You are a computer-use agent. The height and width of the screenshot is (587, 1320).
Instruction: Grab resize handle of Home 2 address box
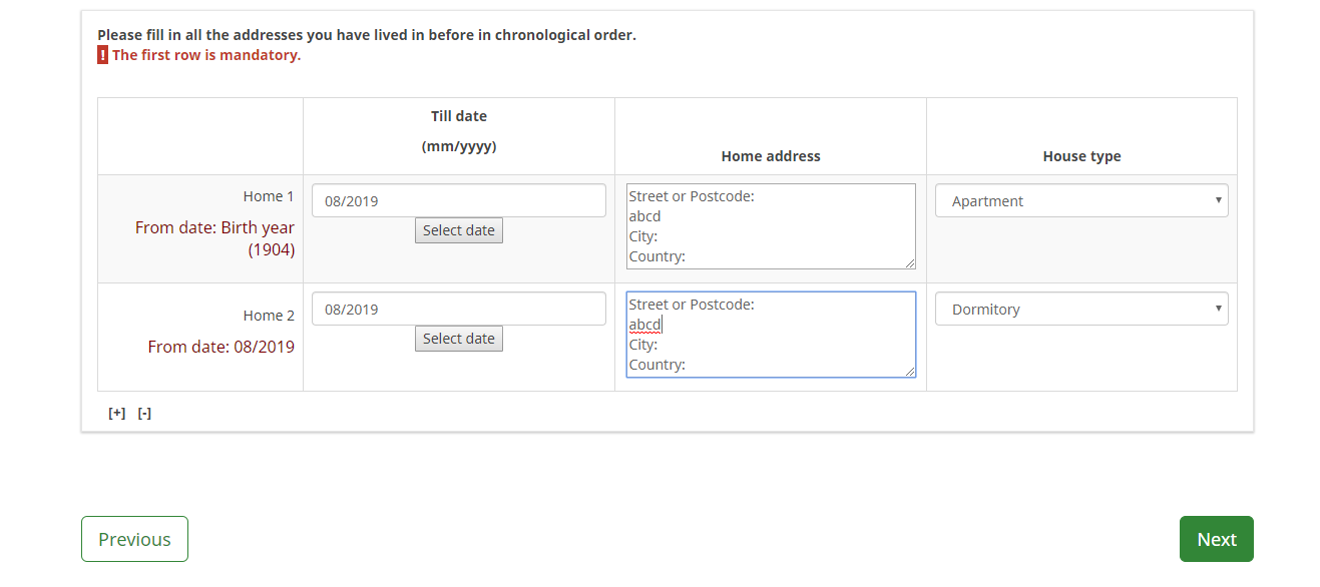pyautogui.click(x=909, y=371)
